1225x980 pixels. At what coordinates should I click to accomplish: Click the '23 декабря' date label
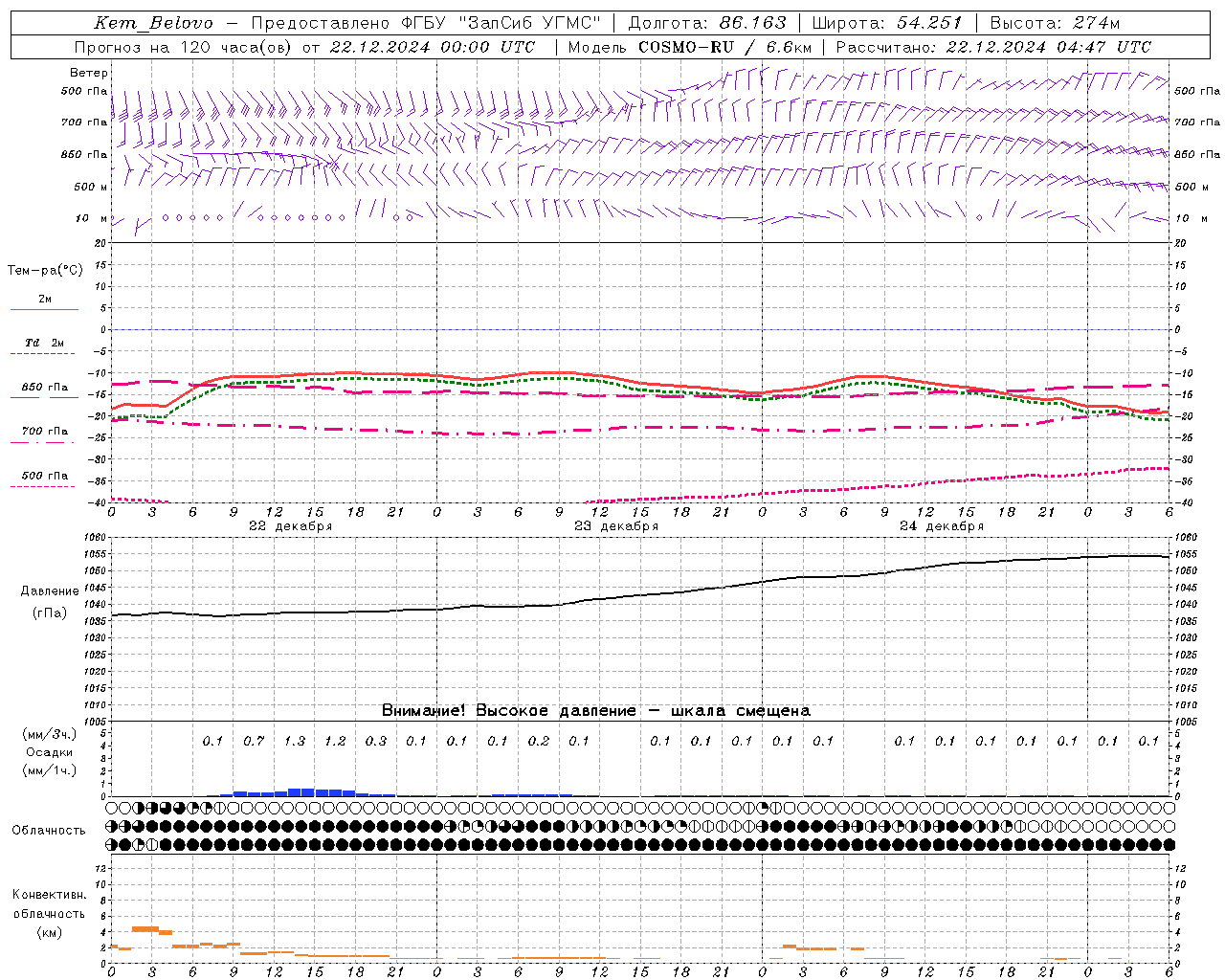(x=616, y=526)
